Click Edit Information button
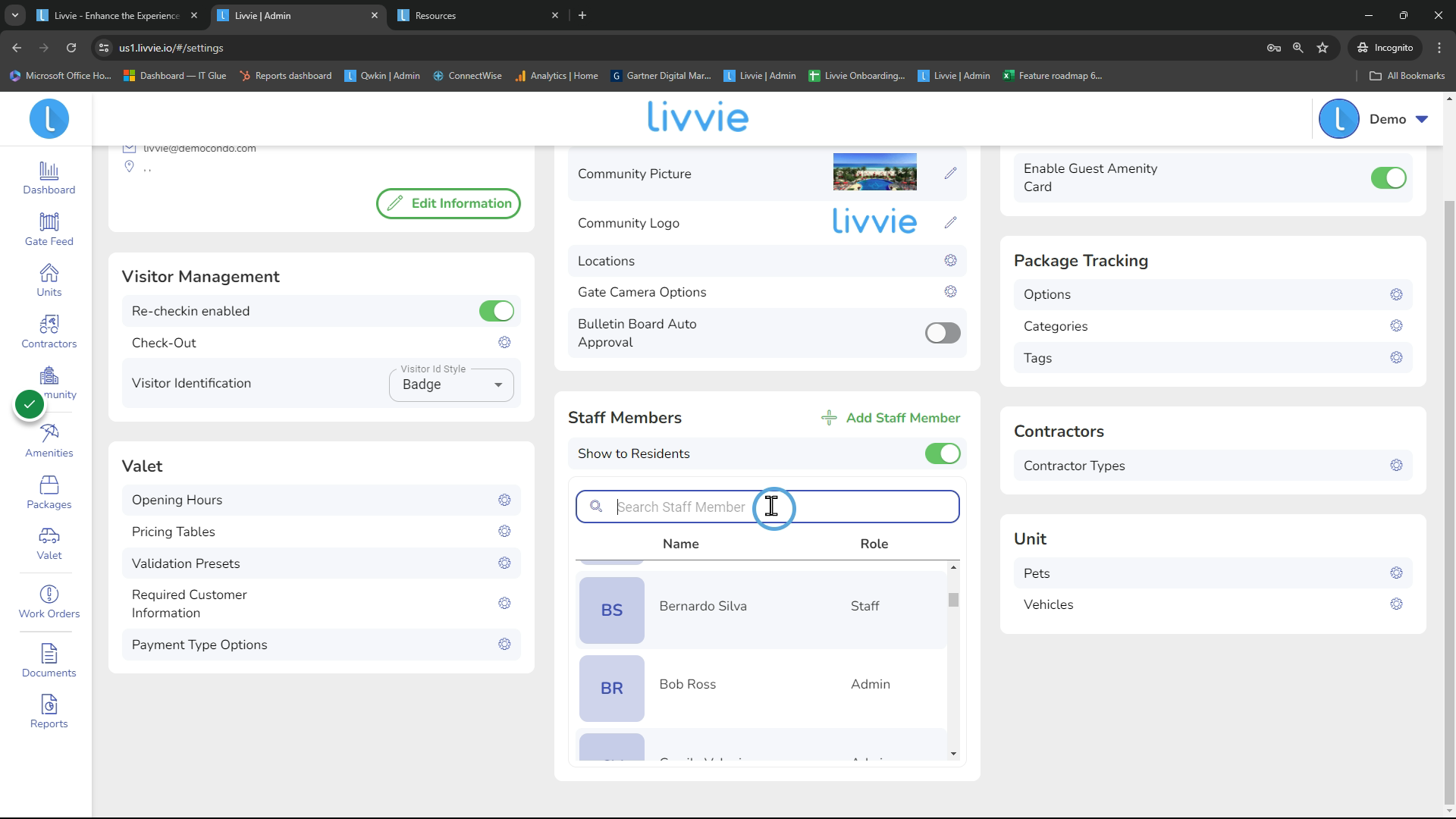The image size is (1456, 819). point(448,203)
